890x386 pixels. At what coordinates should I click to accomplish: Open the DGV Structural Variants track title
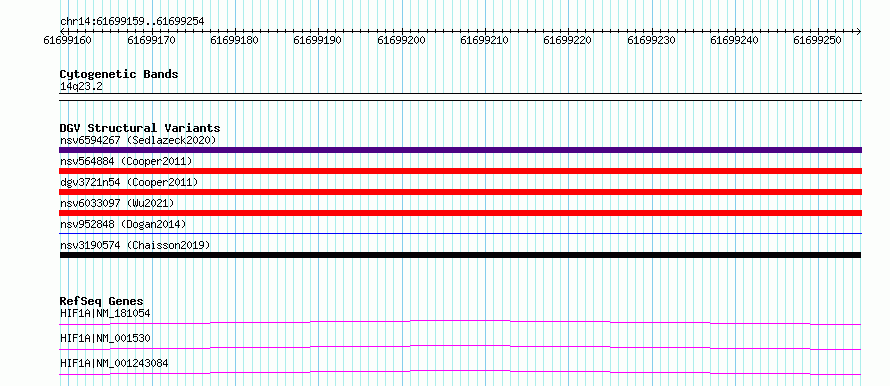(x=140, y=128)
